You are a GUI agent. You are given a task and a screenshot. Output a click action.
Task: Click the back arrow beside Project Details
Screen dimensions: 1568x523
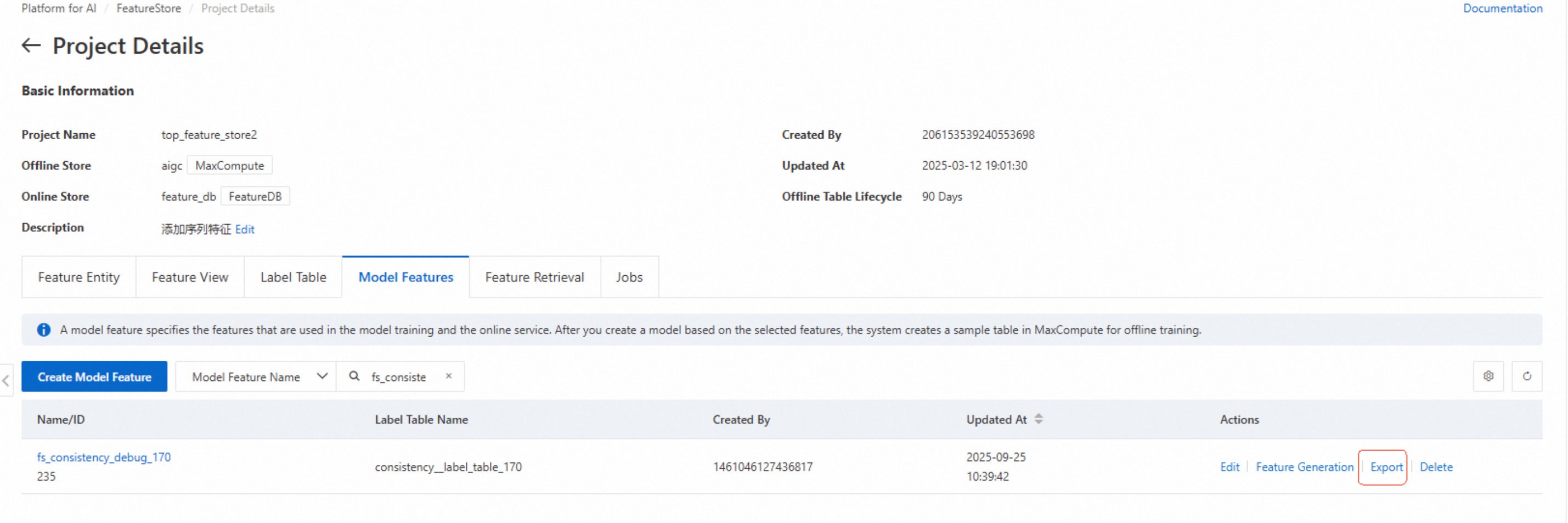tap(31, 46)
